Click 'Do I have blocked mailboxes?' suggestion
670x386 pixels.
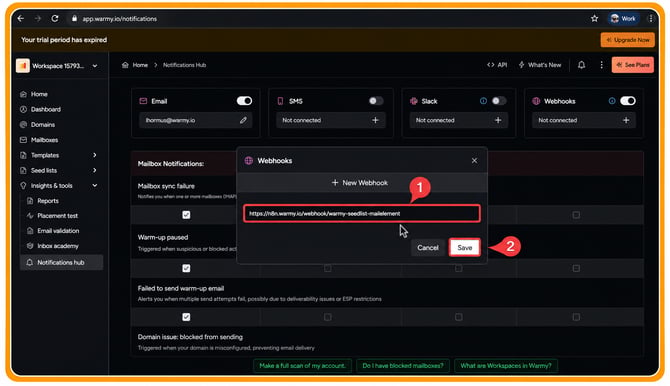(403, 366)
